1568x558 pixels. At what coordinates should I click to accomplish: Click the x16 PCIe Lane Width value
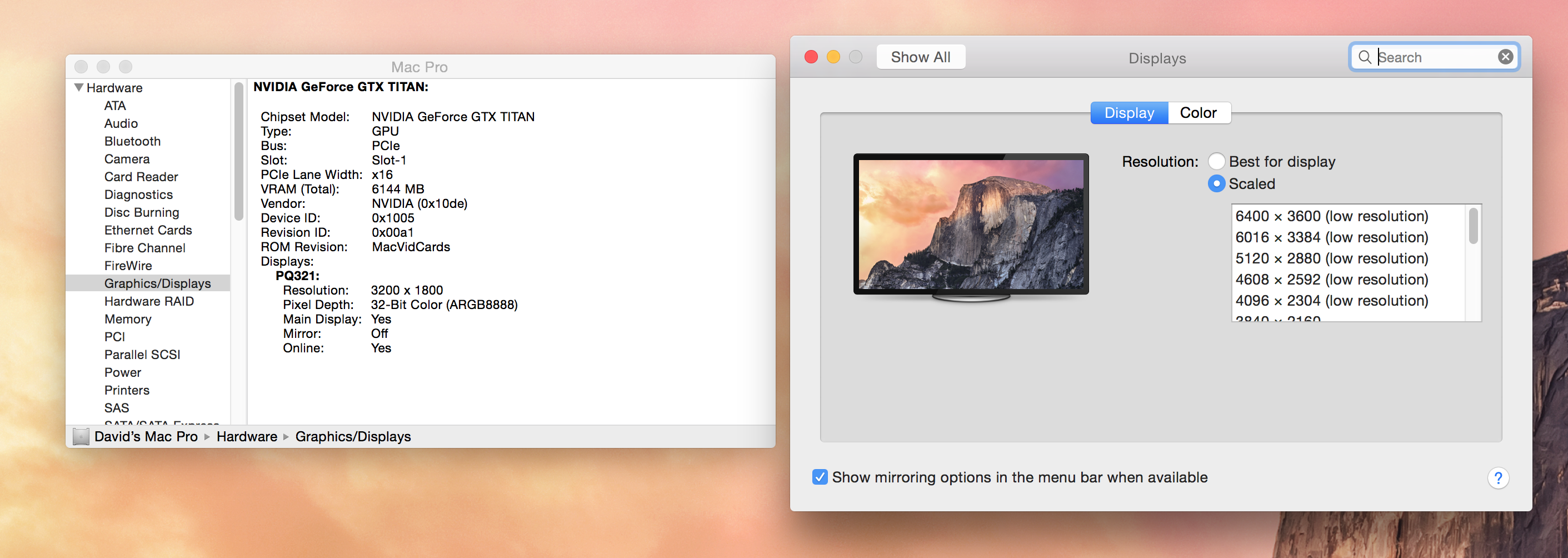coord(382,175)
